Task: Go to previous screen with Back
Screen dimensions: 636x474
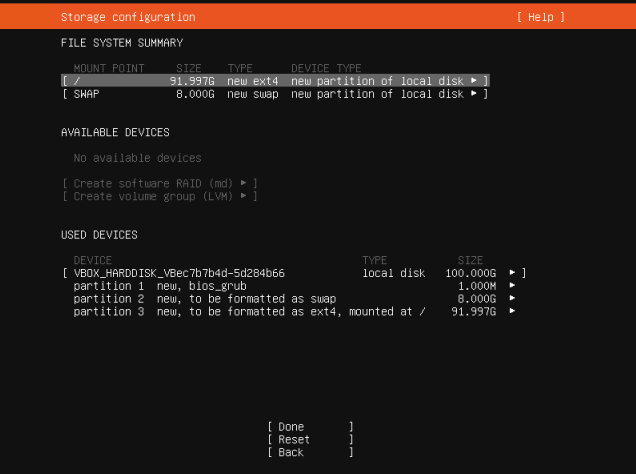Action: (x=310, y=453)
